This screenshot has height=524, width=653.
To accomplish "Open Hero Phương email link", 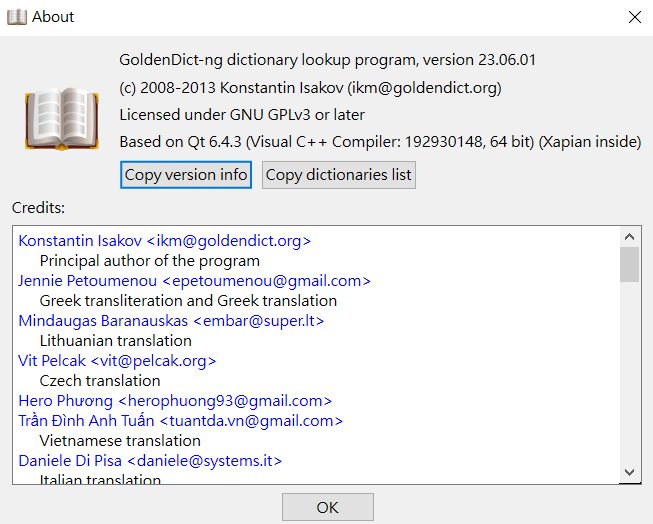I will 175,401.
